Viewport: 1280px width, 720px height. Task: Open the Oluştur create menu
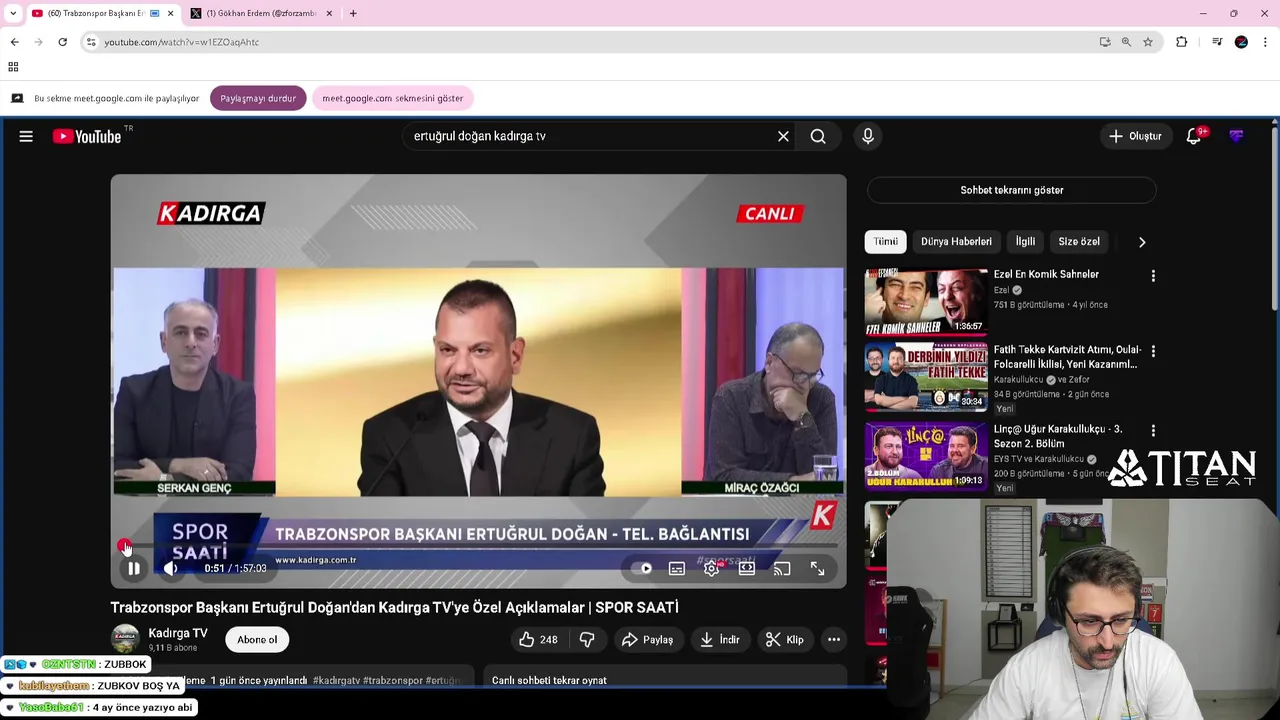1135,136
